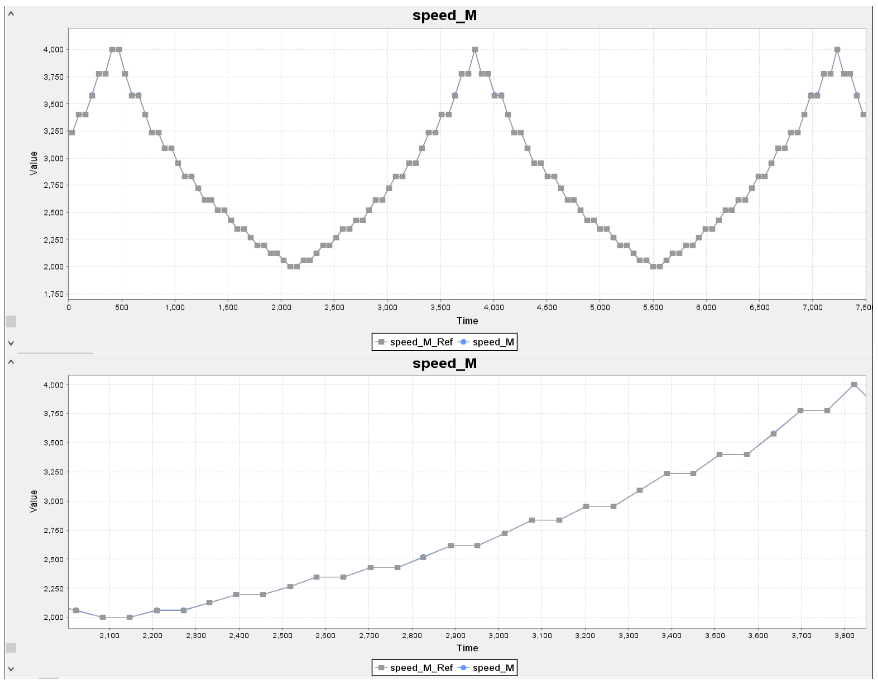The image size is (878, 688).
Task: Click the gray scroll square beside the top chart
Action: coord(11,321)
